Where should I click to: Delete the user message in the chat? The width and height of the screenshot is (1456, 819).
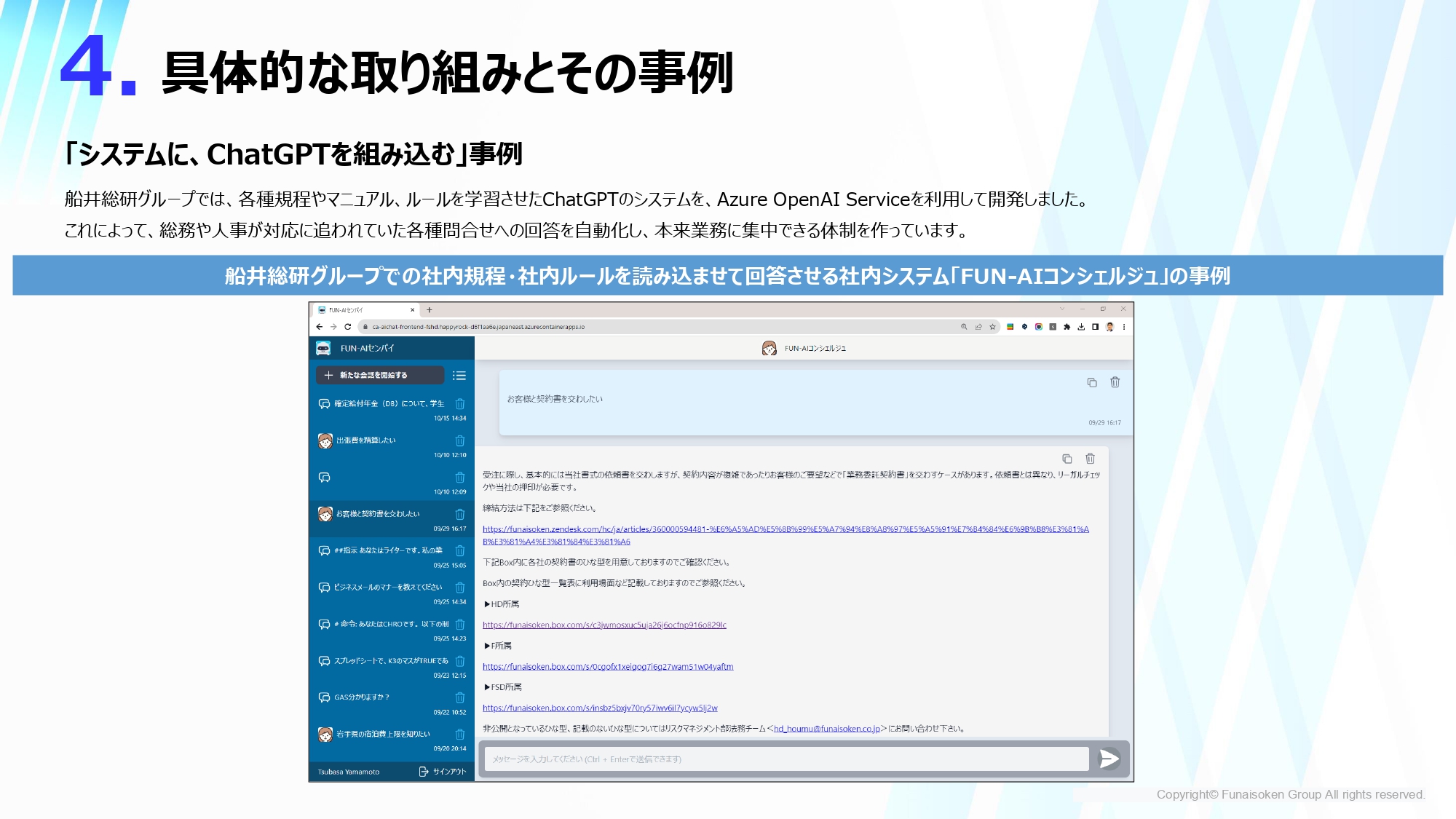[x=1115, y=382]
